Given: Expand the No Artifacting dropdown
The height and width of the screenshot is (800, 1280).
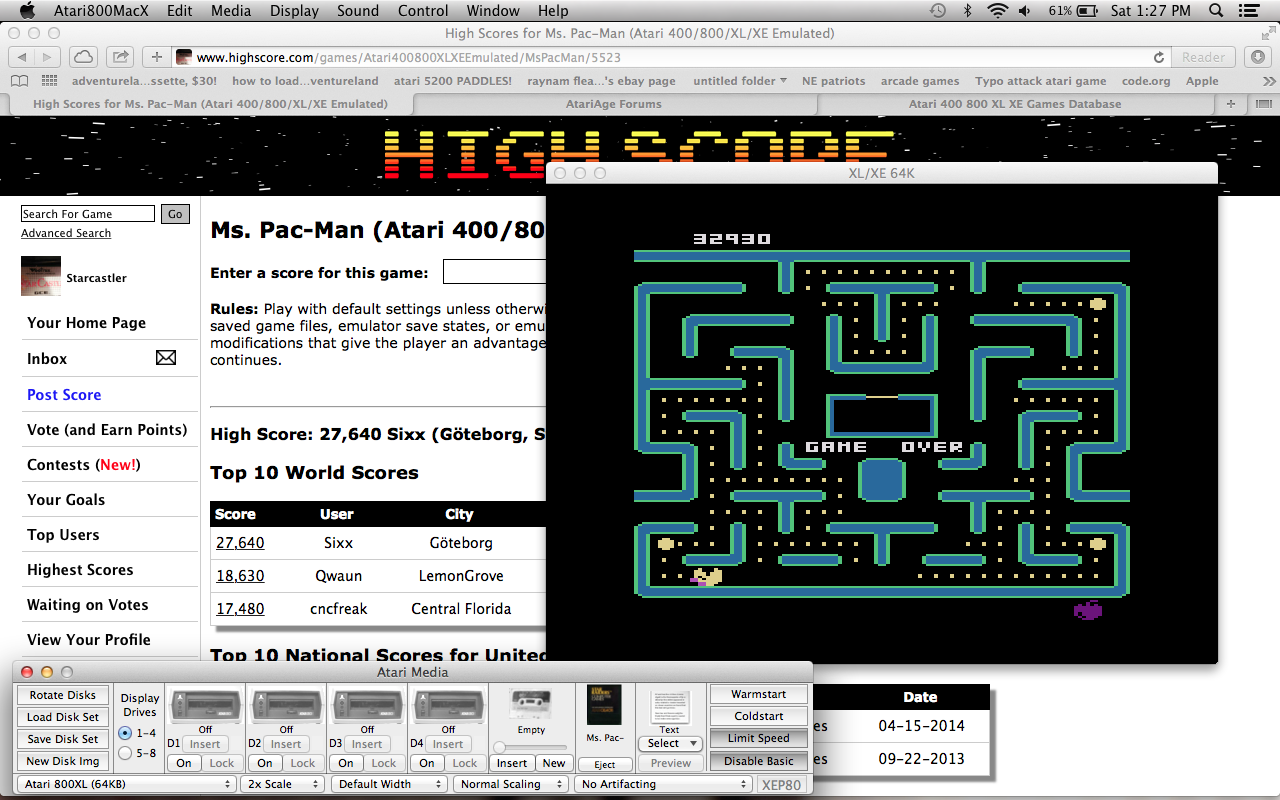Looking at the screenshot, I should [x=663, y=784].
